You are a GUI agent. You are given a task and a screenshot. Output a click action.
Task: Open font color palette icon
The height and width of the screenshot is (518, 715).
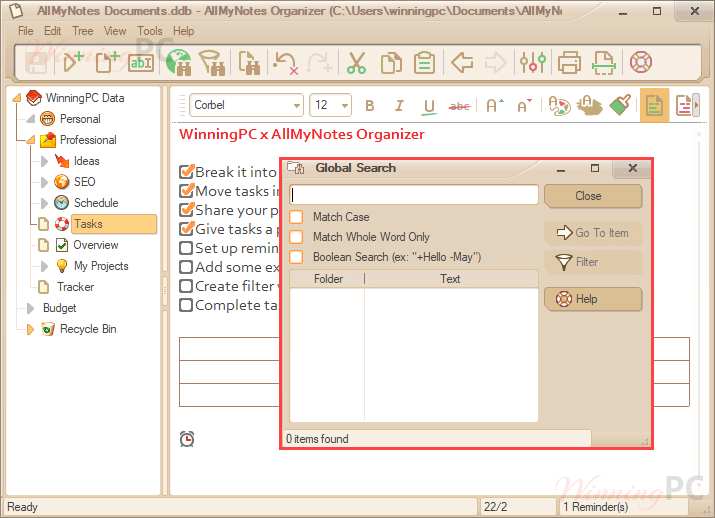[559, 105]
